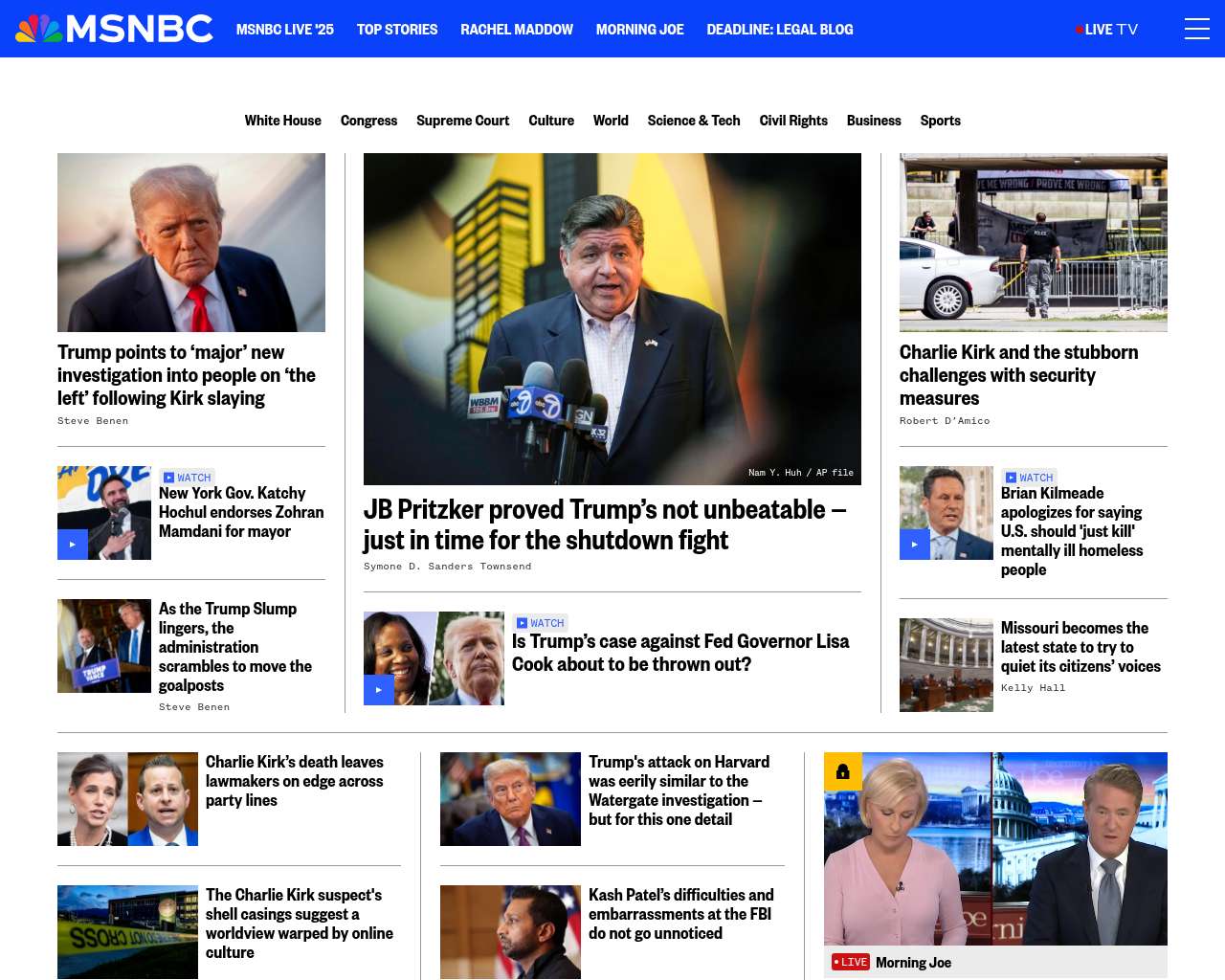The height and width of the screenshot is (980, 1225).
Task: Click the JB Pritzker press conference image
Action: [612, 319]
